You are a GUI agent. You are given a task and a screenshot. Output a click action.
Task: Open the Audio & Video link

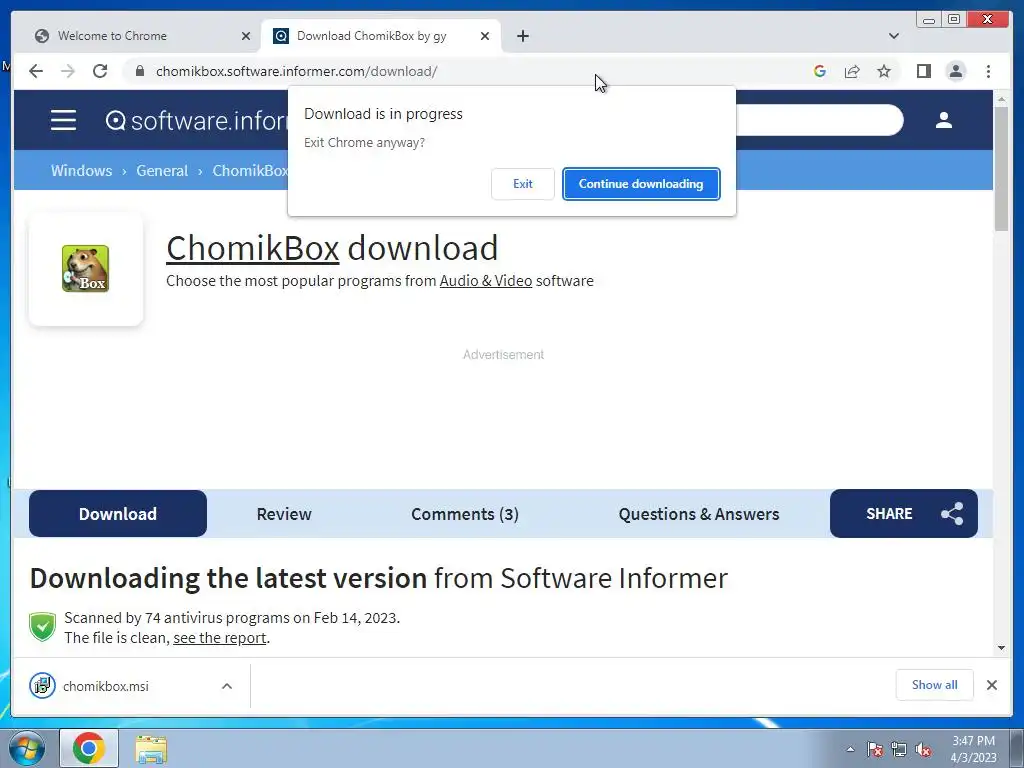[486, 281]
